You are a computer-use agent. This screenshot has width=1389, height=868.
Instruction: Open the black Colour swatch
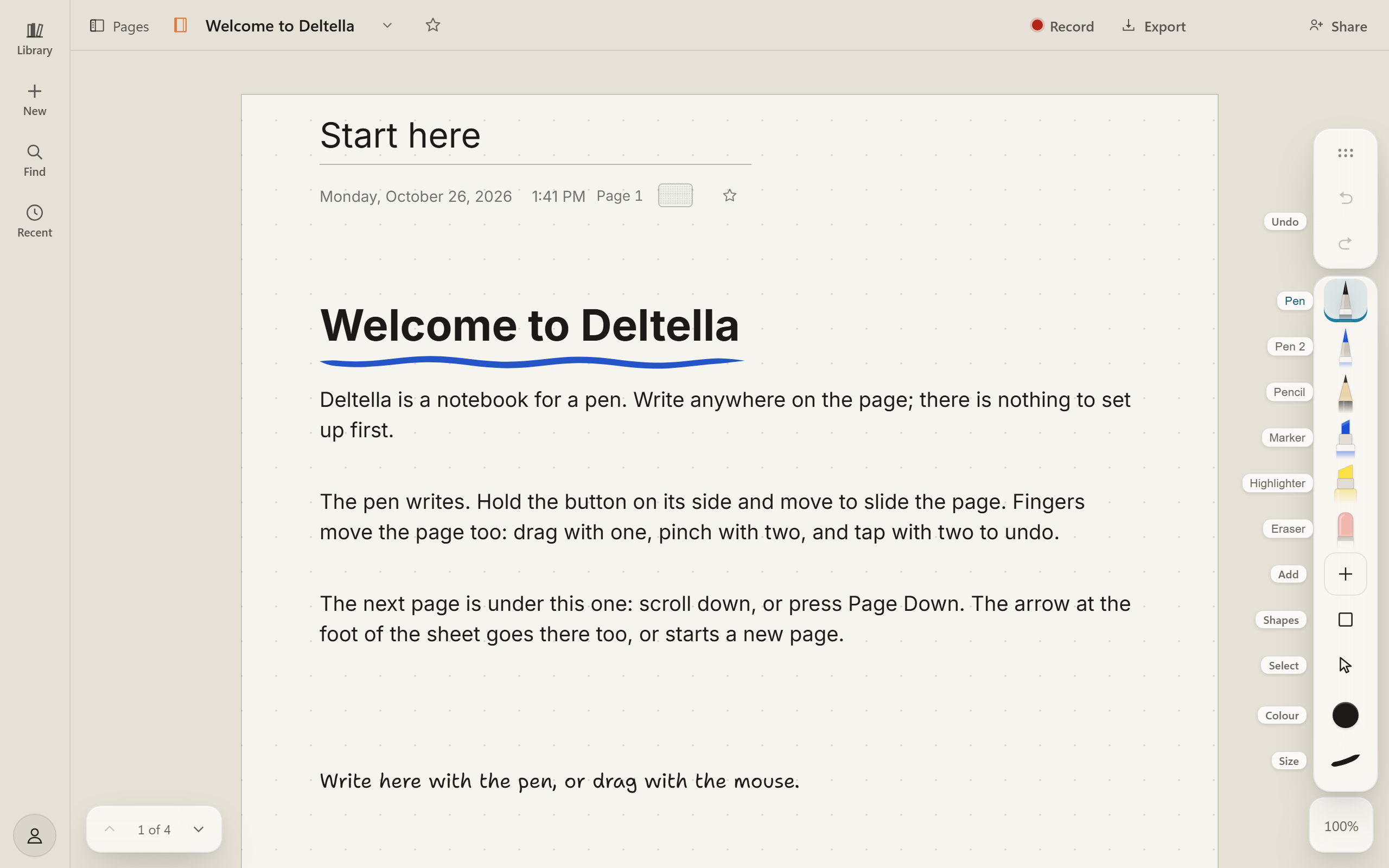click(1346, 716)
